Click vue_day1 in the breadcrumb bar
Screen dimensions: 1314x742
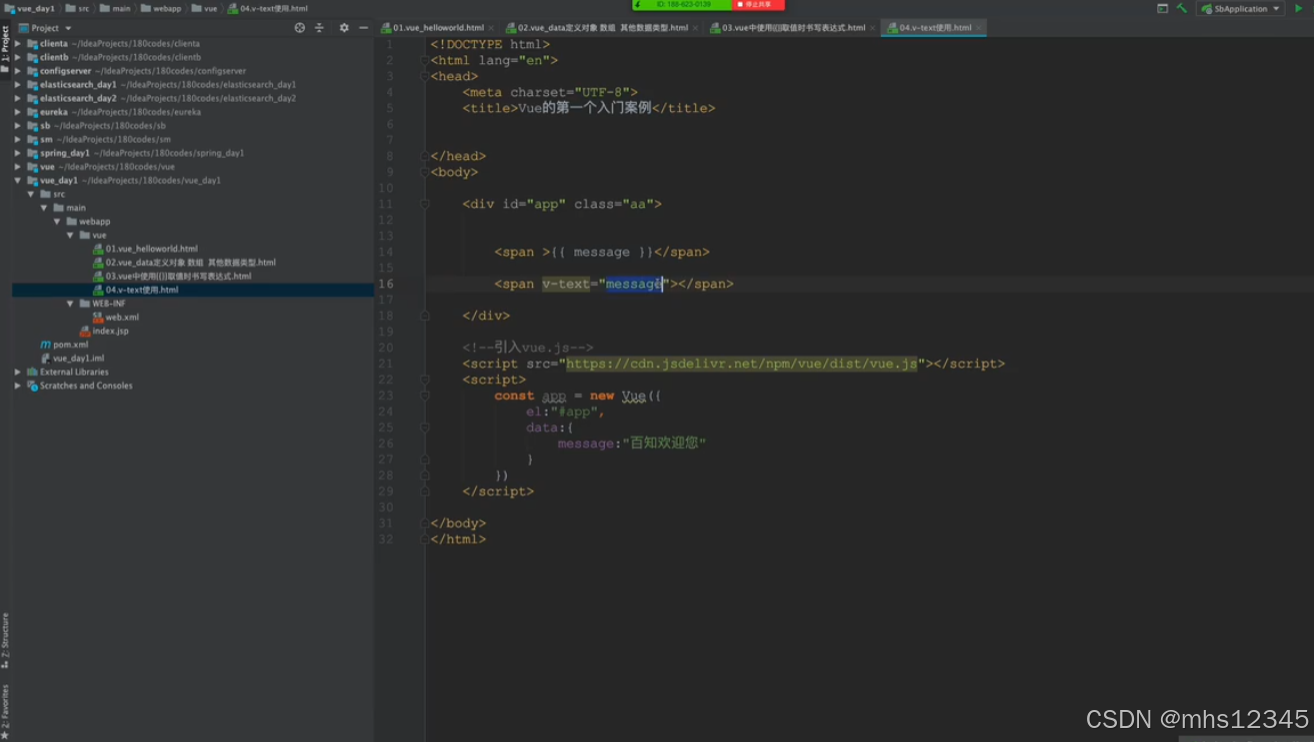pos(30,8)
